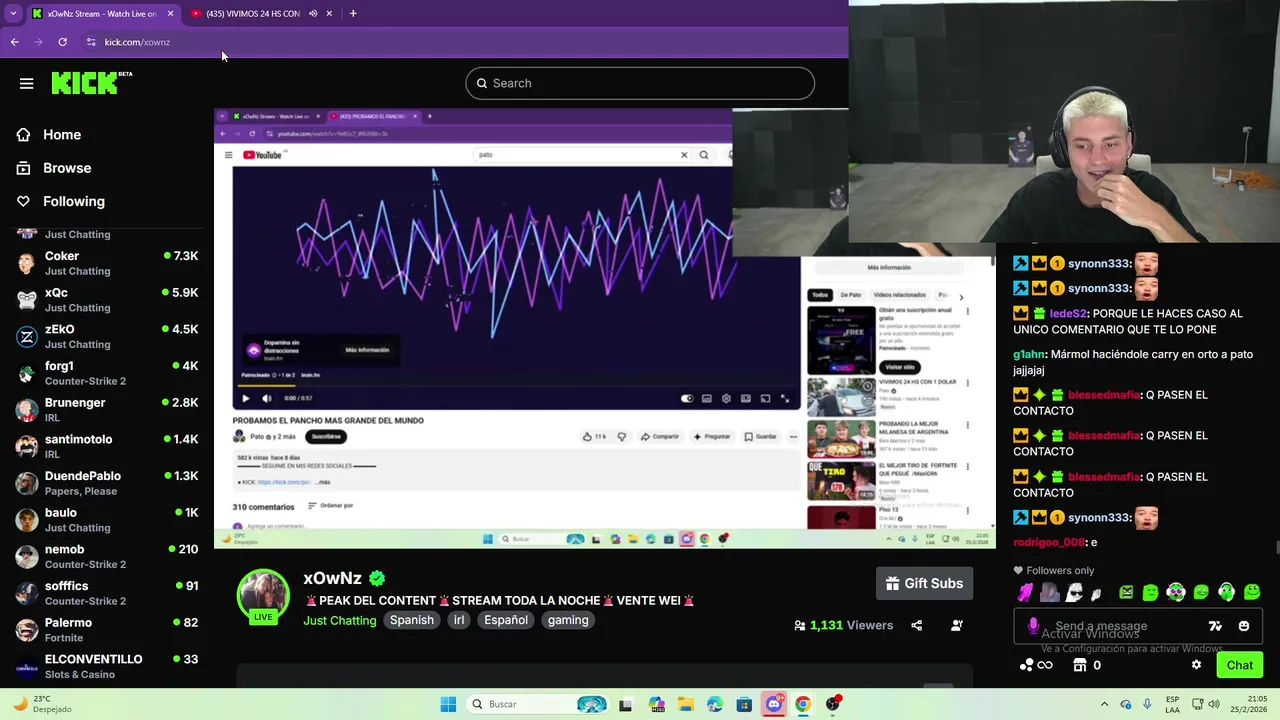Viewport: 1280px width, 720px height.
Task: Switch to the xOwNz Stream browser tab
Action: 101,13
